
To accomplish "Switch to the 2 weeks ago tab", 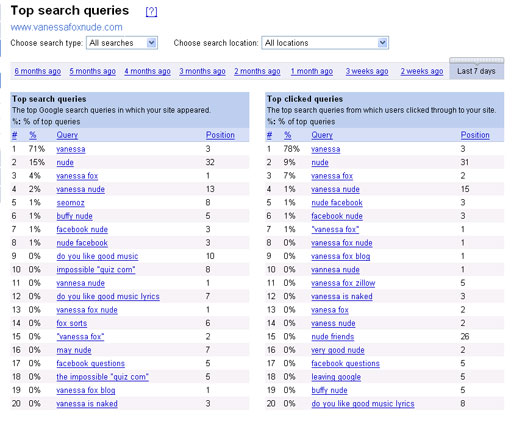I will pos(422,71).
